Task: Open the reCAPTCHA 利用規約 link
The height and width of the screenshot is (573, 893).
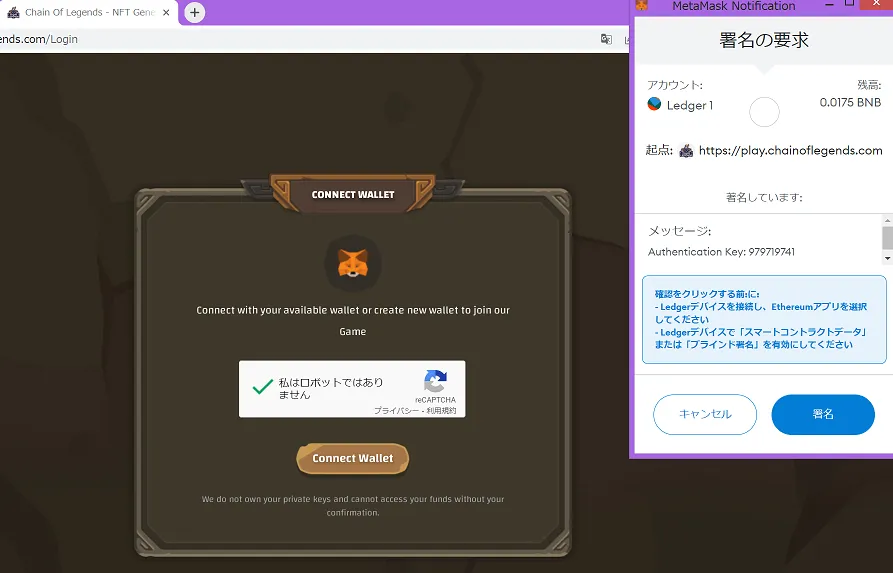Action: (x=441, y=411)
